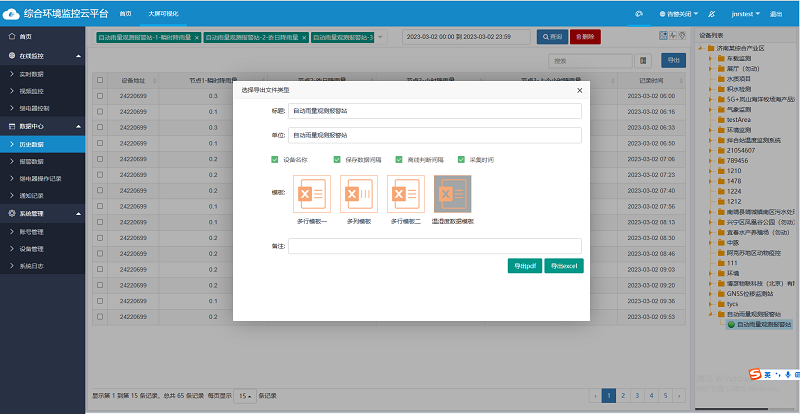Choose the 多列模板 template icon

tap(359, 194)
